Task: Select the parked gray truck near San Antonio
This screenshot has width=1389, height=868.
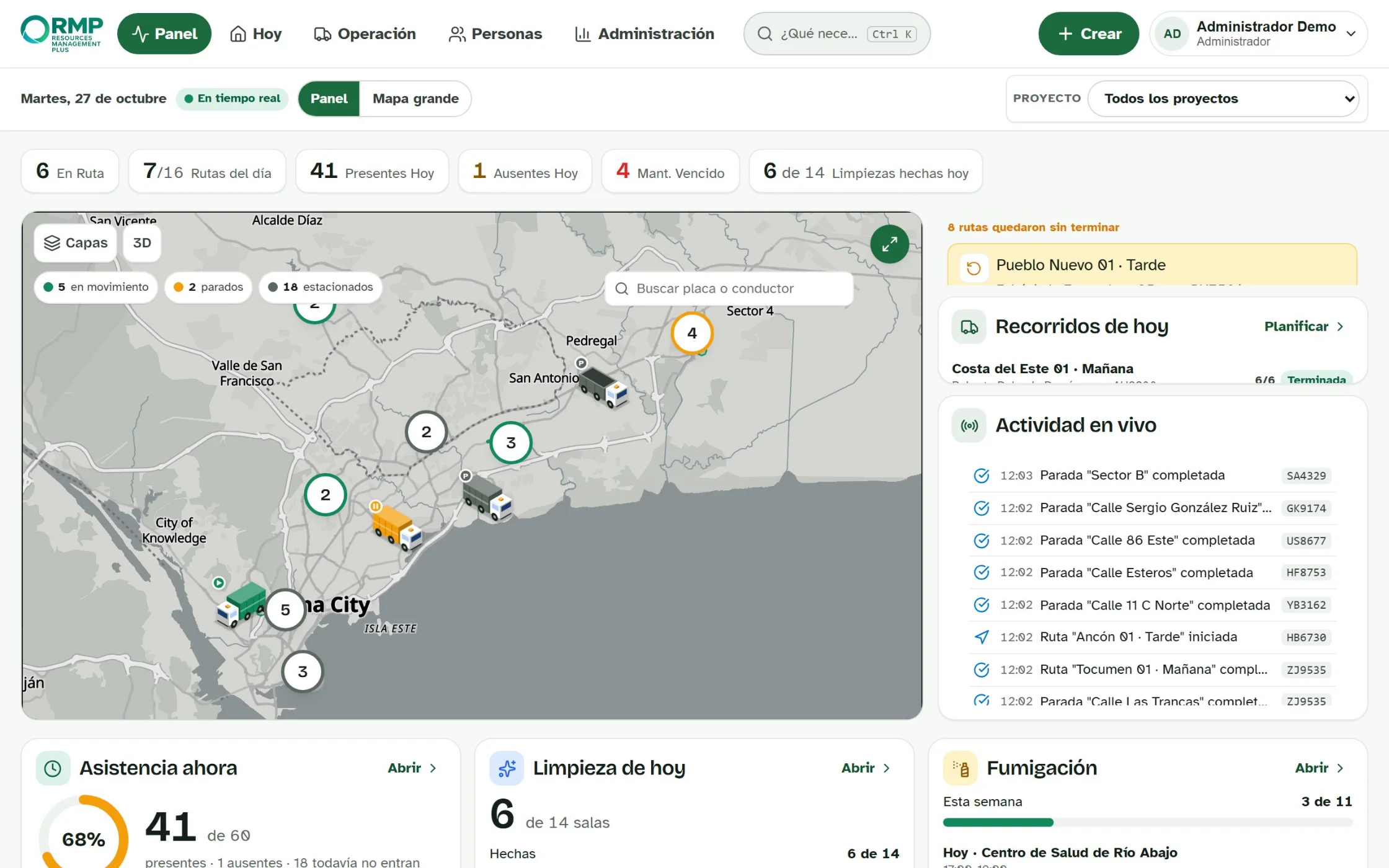Action: pos(603,387)
